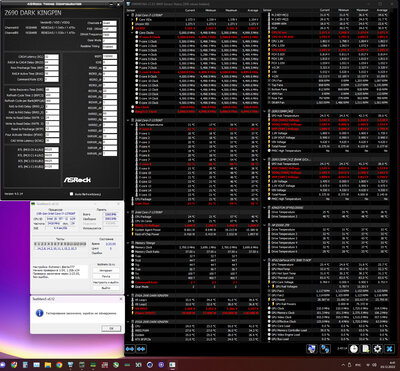Click the HWiNFO network monitors icon
Screen dimensions: 400x371
click(312, 349)
